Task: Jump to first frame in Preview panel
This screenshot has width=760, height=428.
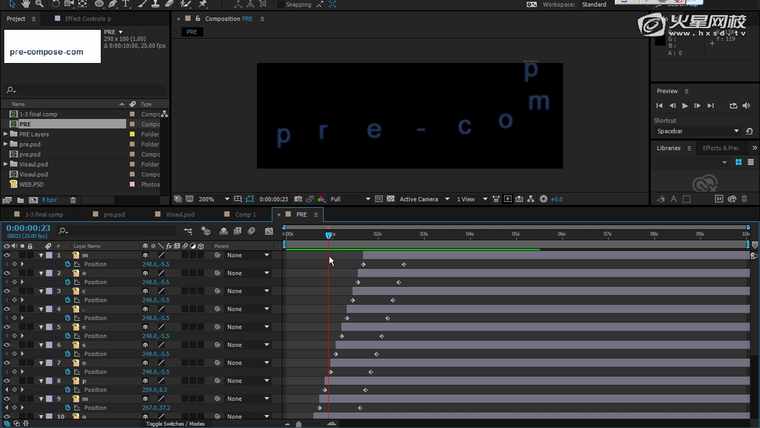Action: pos(659,105)
